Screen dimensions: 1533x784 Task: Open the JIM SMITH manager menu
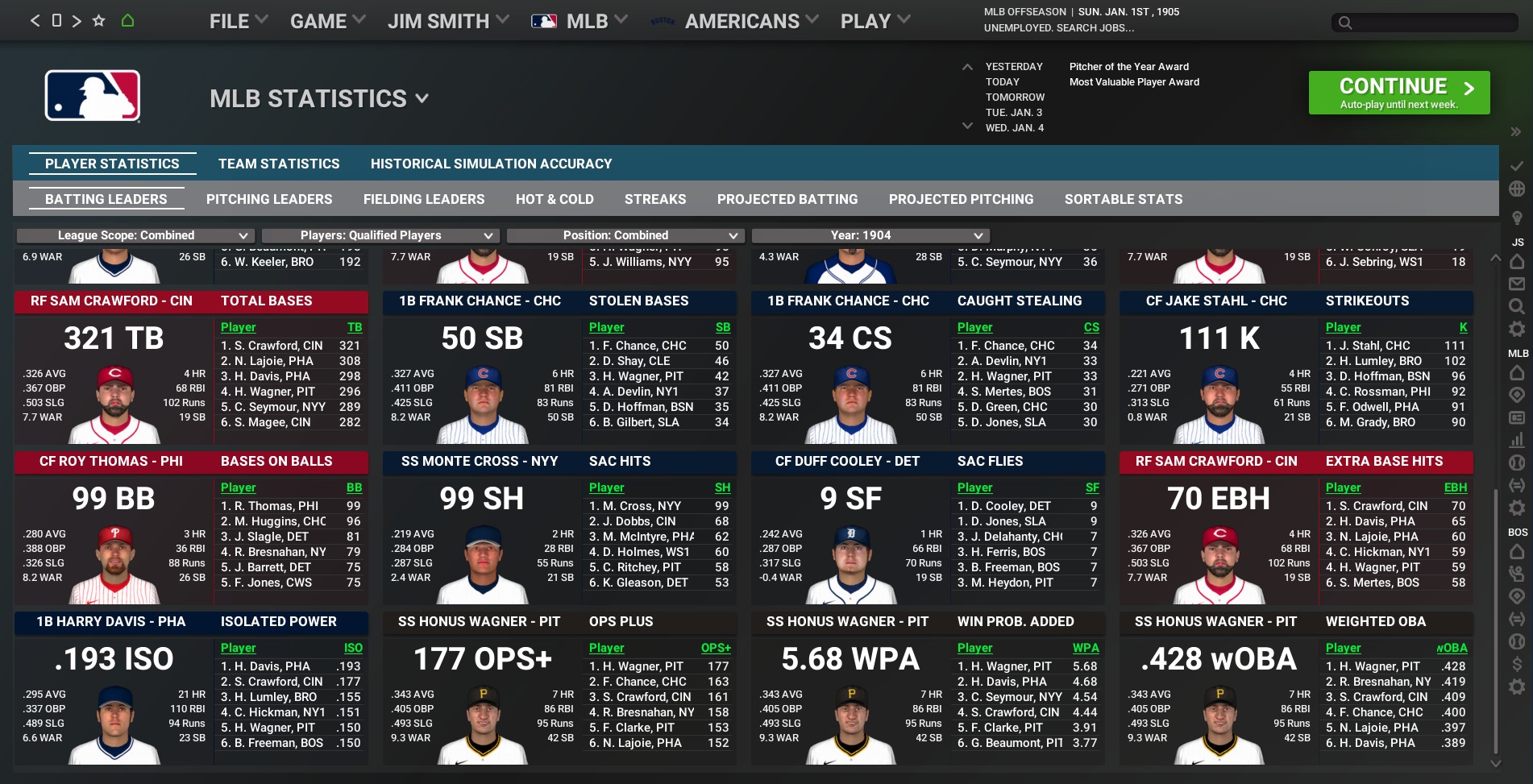click(448, 21)
